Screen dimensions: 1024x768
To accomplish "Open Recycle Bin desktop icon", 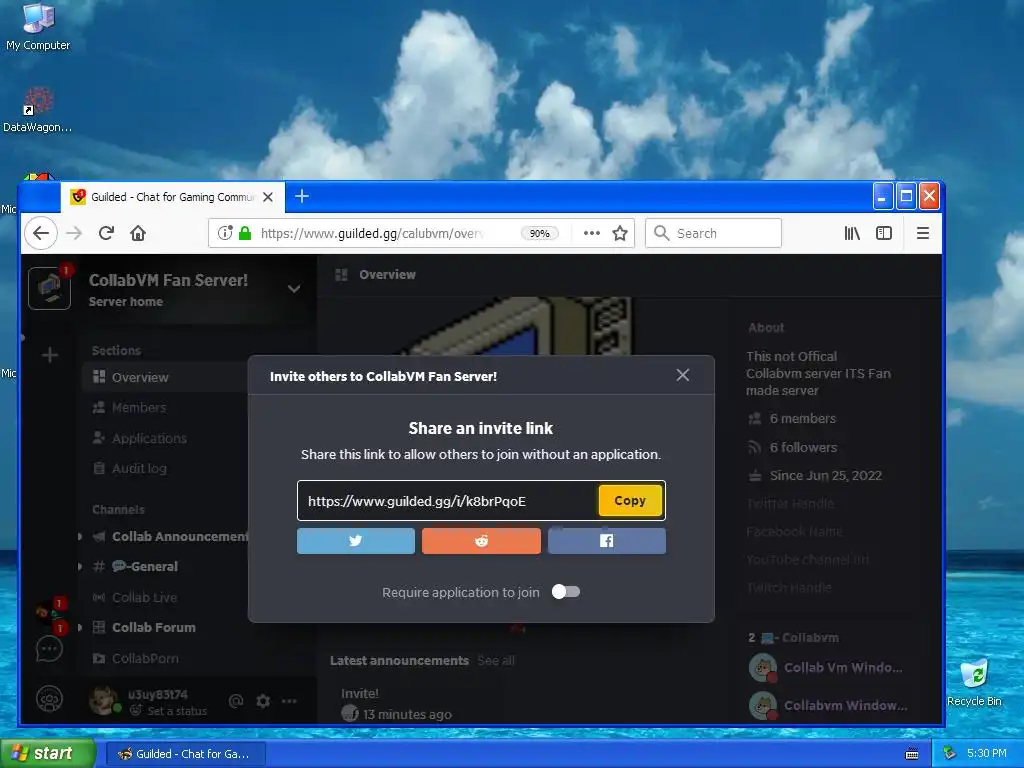I will pyautogui.click(x=974, y=683).
